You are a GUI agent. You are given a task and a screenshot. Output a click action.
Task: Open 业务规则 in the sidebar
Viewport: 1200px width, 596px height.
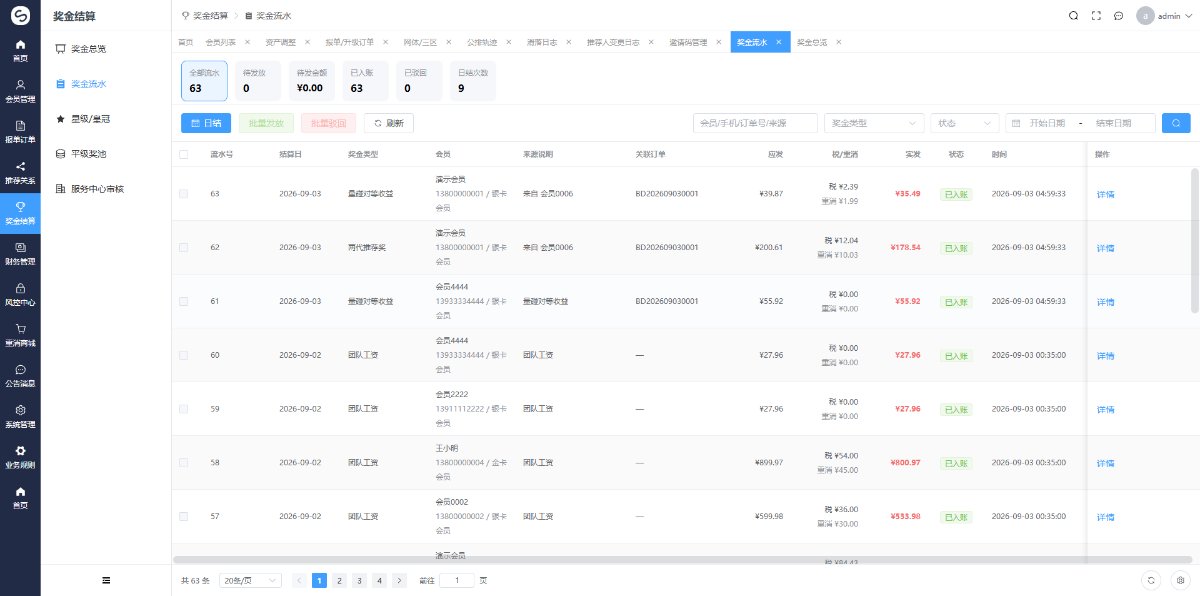[20, 456]
